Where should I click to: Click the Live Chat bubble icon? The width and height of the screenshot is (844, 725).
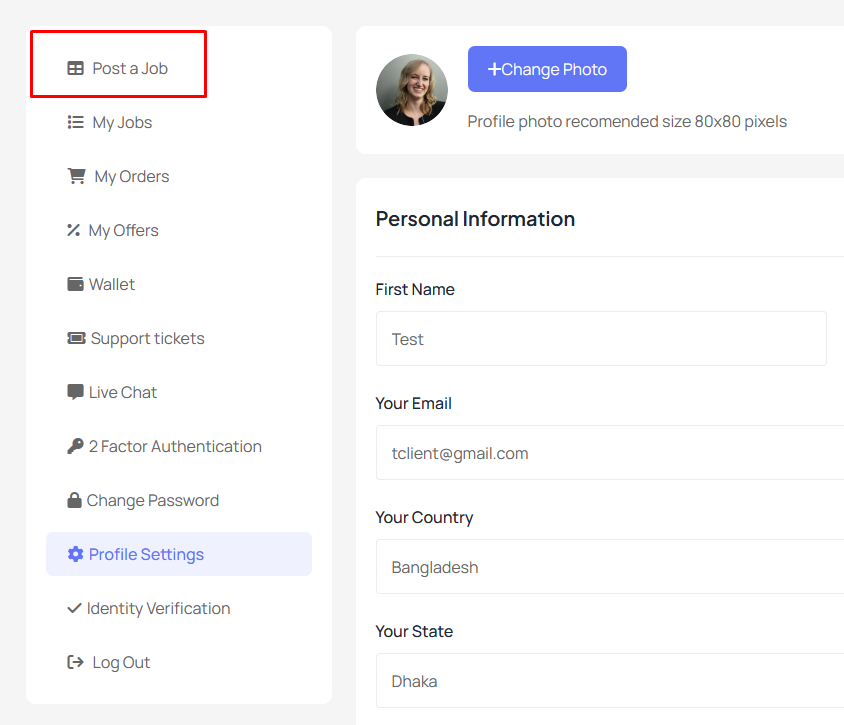pyautogui.click(x=75, y=392)
